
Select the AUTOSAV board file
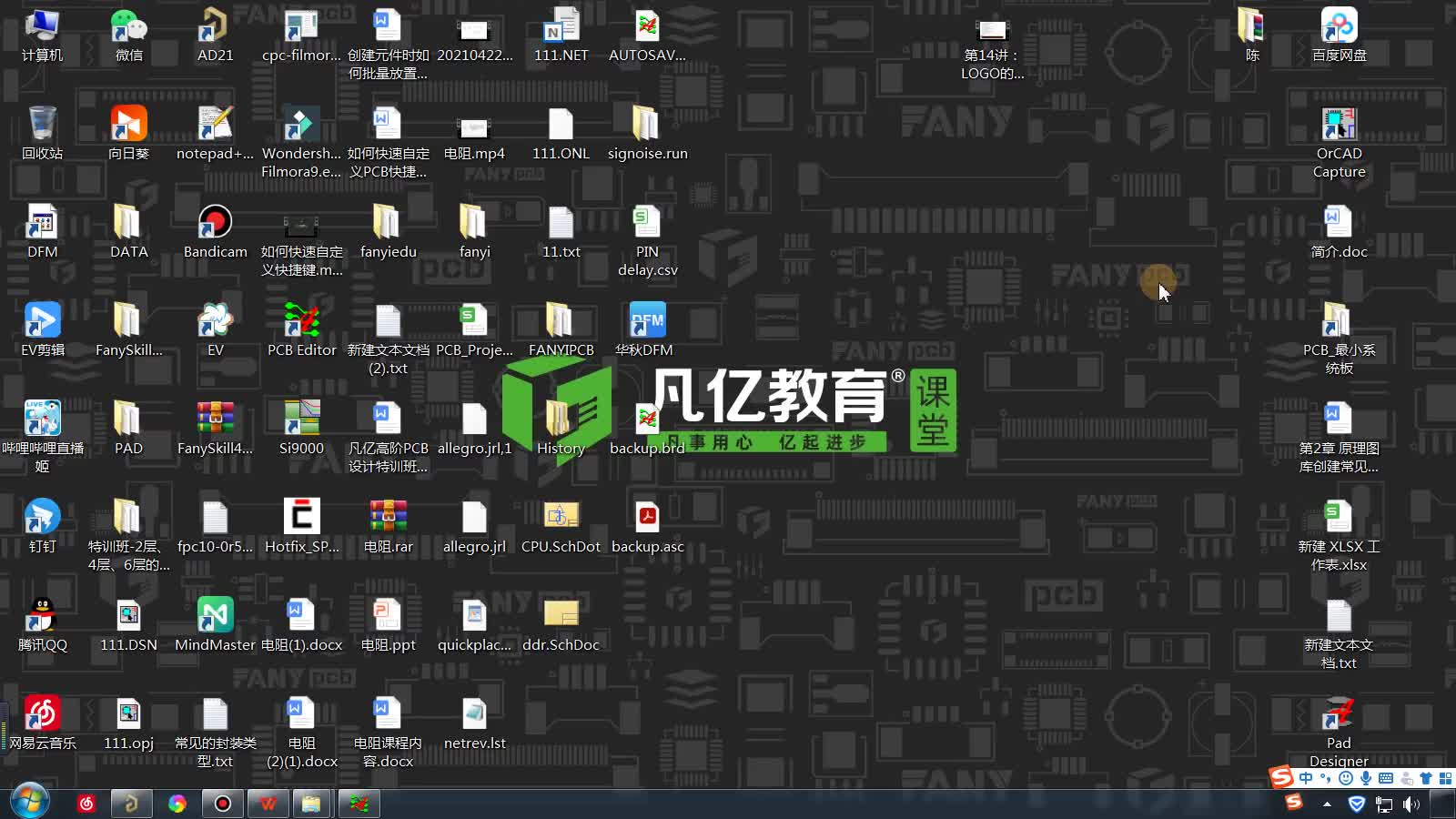[x=647, y=35]
